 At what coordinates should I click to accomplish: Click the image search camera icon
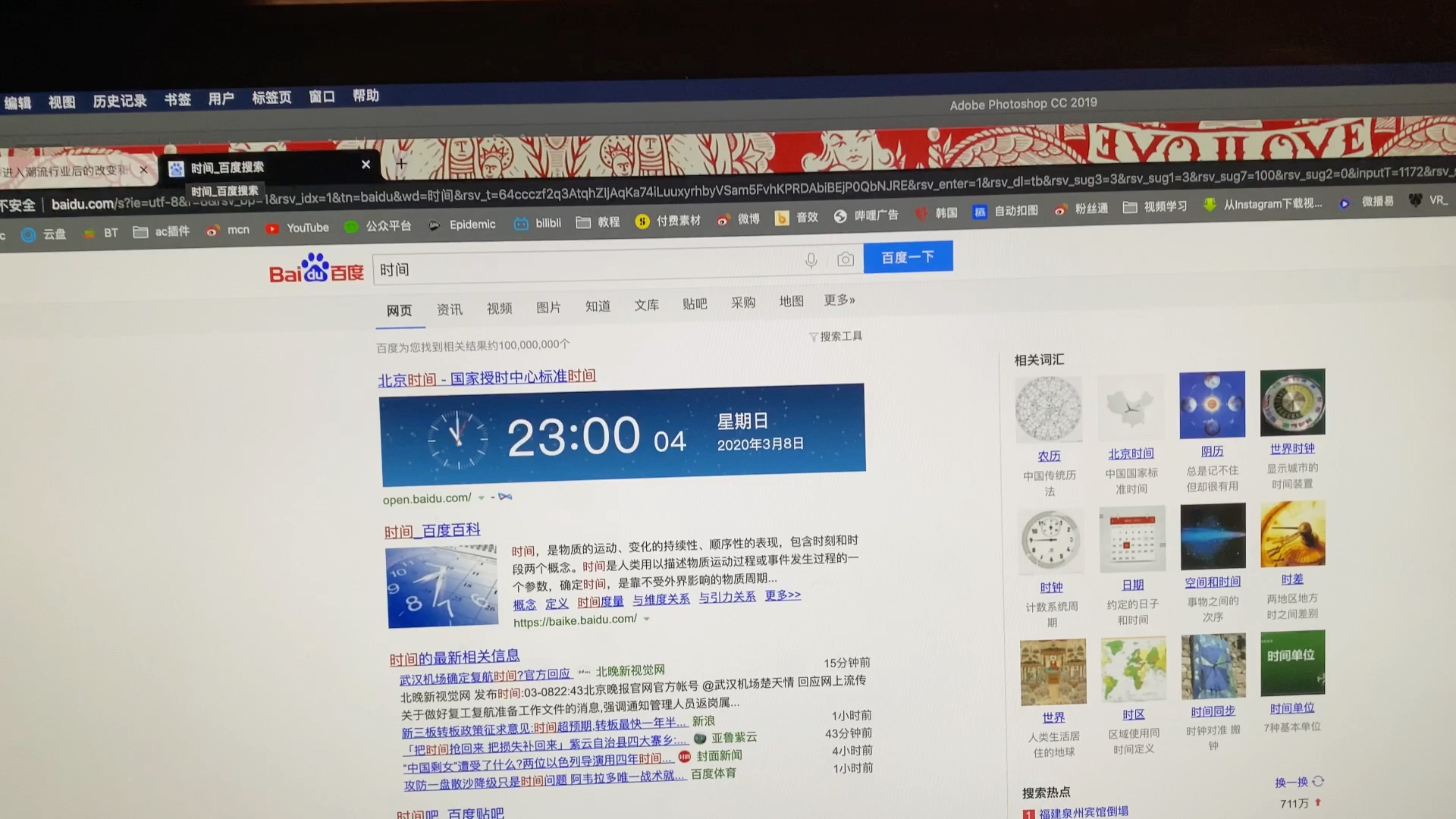click(x=845, y=260)
